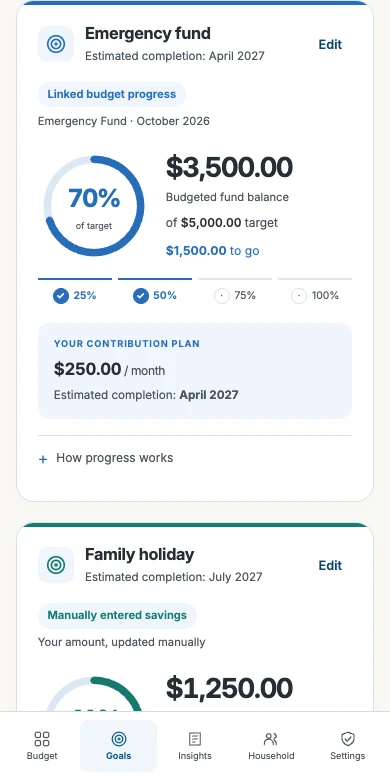
Task: Click the $1,500.00 to go link
Action: [212, 251]
